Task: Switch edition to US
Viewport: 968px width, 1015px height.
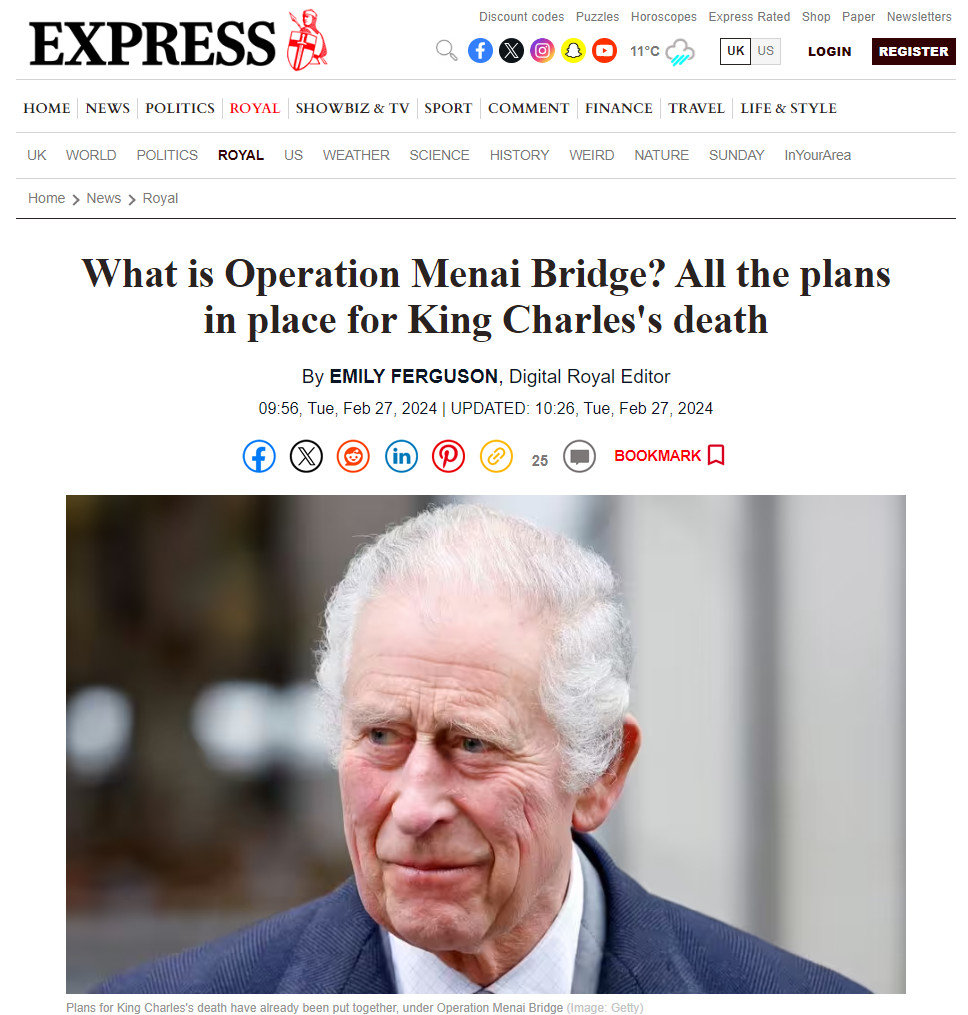Action: click(766, 51)
